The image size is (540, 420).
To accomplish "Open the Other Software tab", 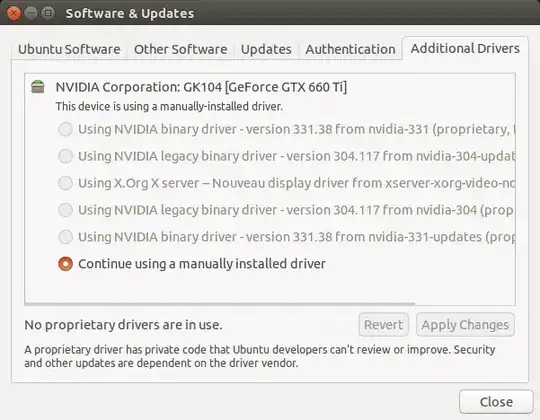I will point(180,49).
